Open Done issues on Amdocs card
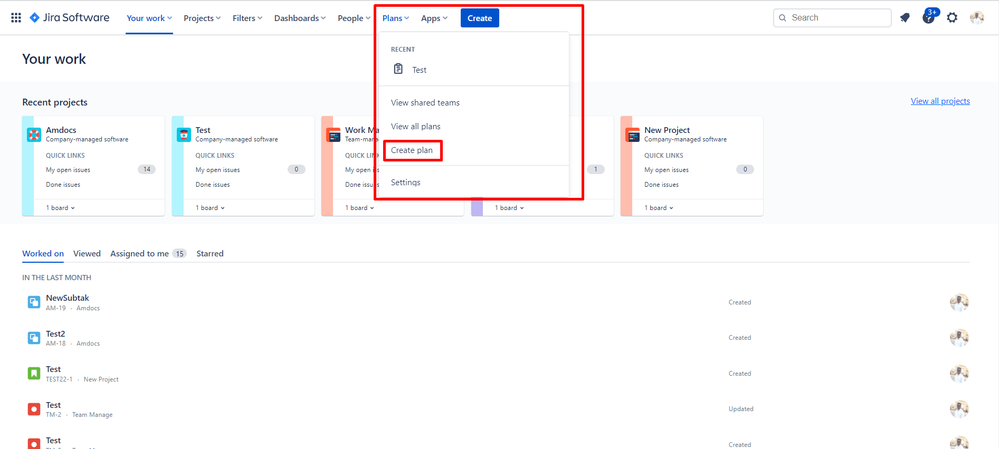Screen dimensions: 999x449 click(63, 185)
